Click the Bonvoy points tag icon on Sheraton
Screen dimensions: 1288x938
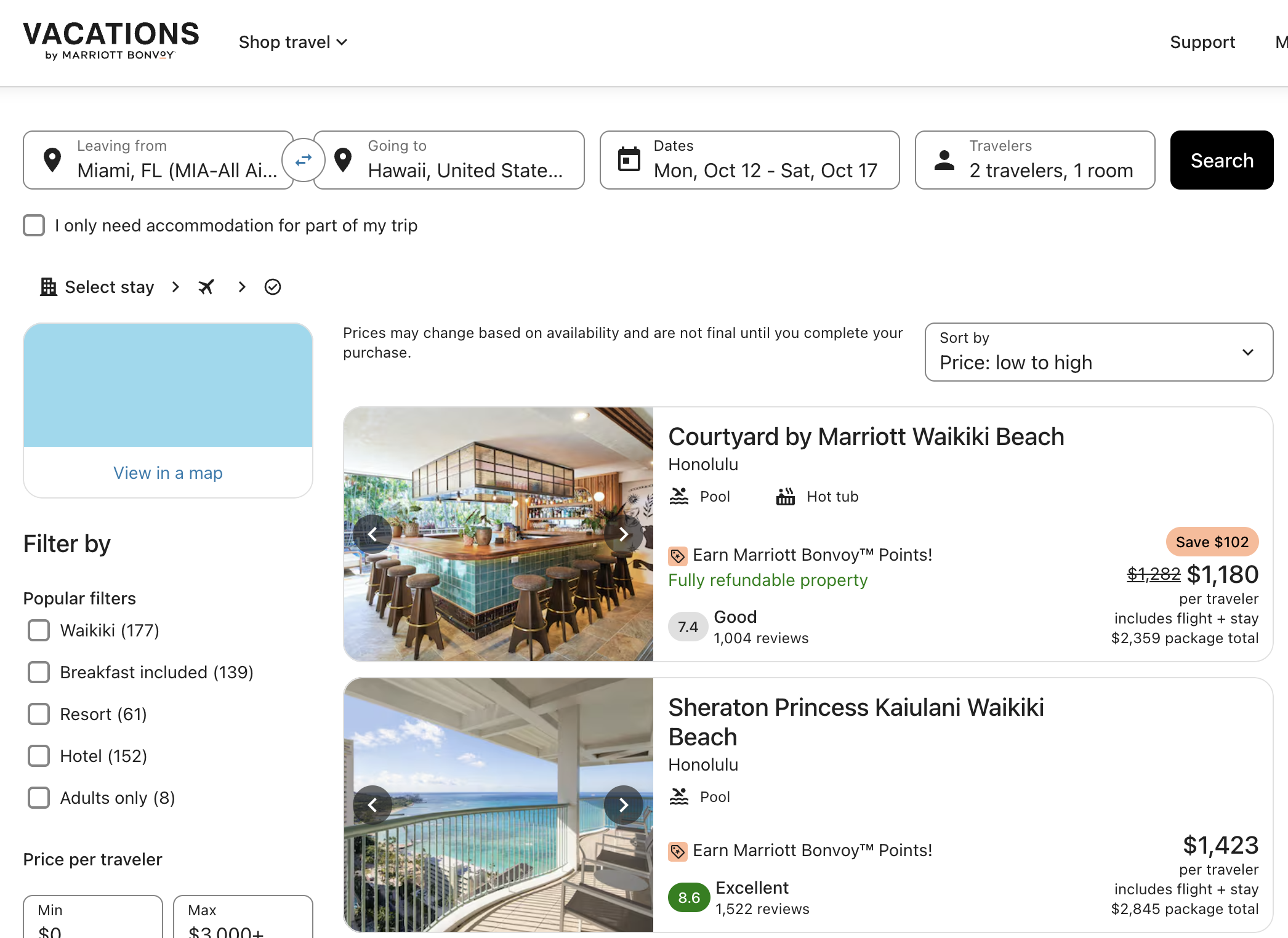(x=677, y=851)
